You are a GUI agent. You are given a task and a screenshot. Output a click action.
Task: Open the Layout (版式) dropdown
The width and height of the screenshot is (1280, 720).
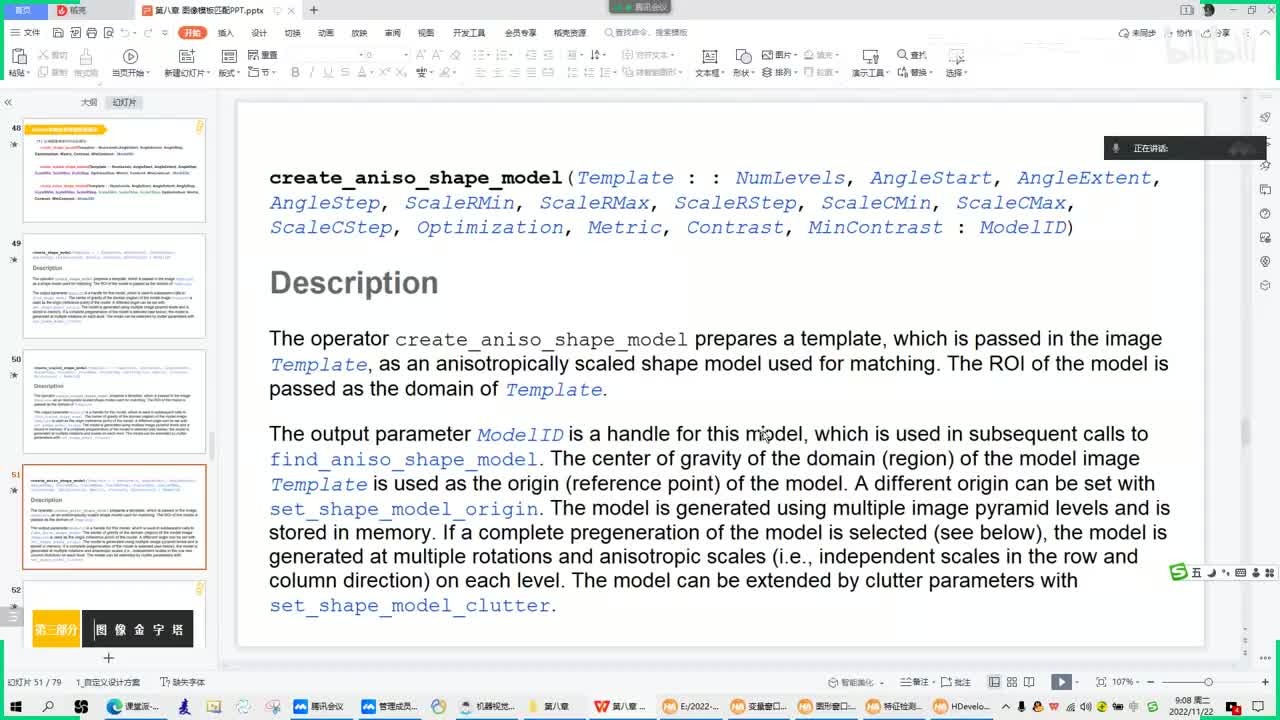click(x=229, y=73)
